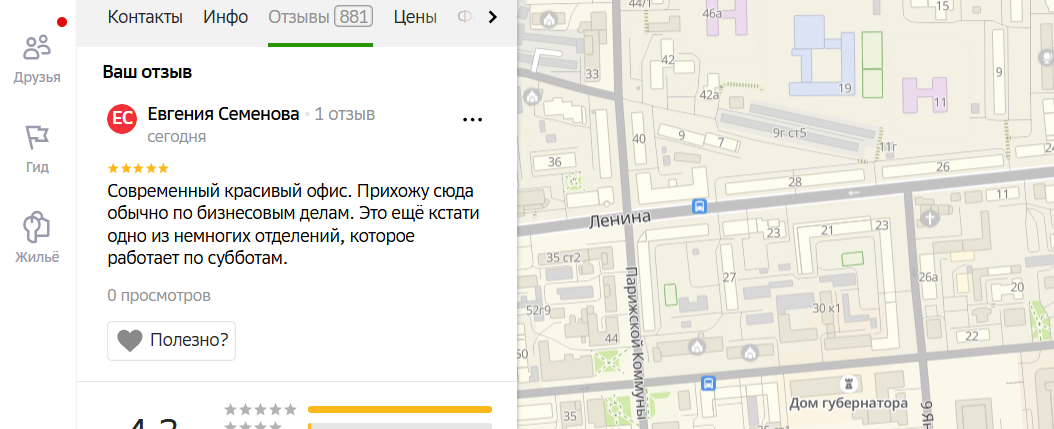Switch to the Инфо tab
This screenshot has height=429, width=1054.
tap(226, 17)
